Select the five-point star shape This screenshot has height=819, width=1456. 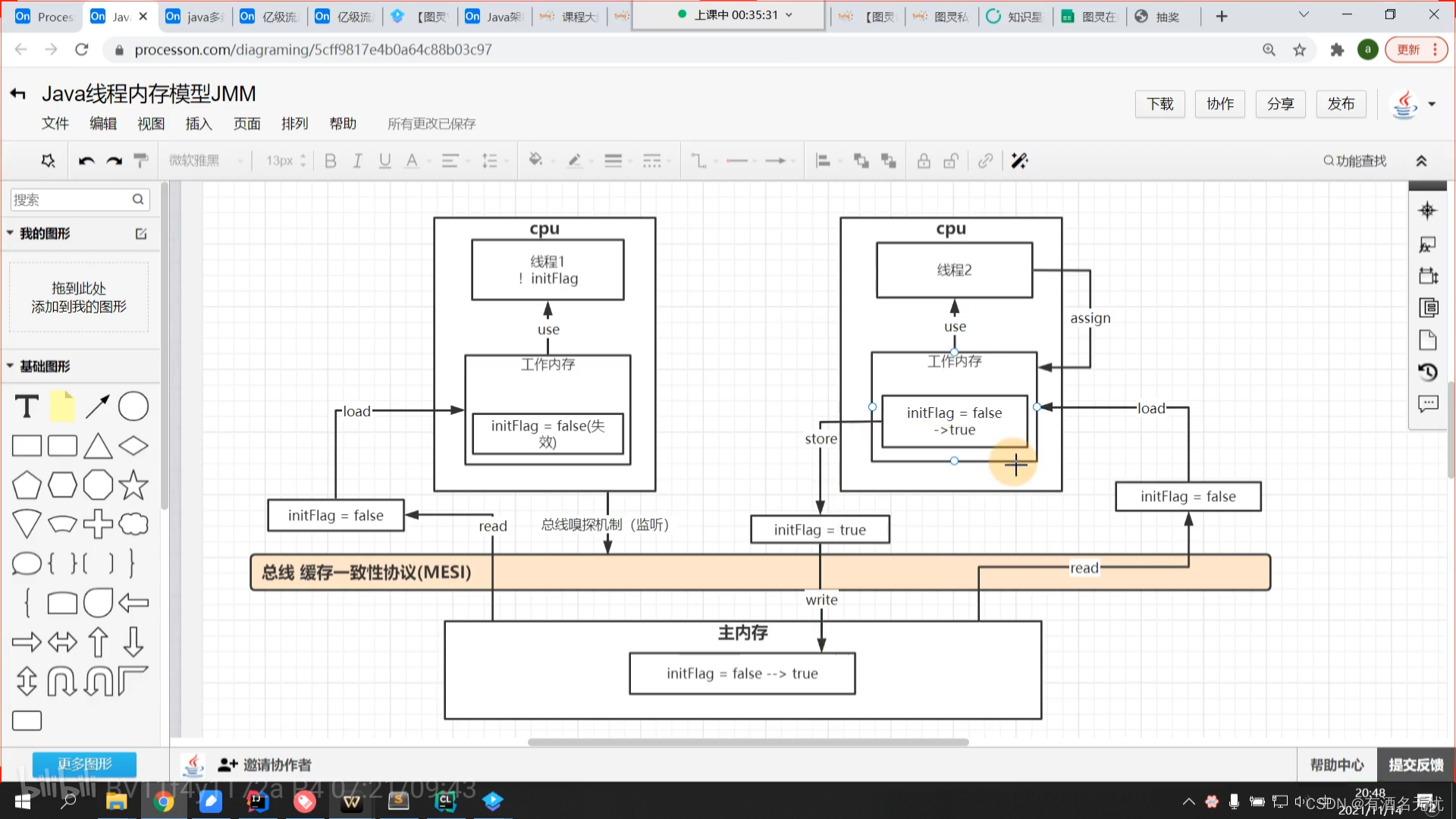tap(133, 485)
